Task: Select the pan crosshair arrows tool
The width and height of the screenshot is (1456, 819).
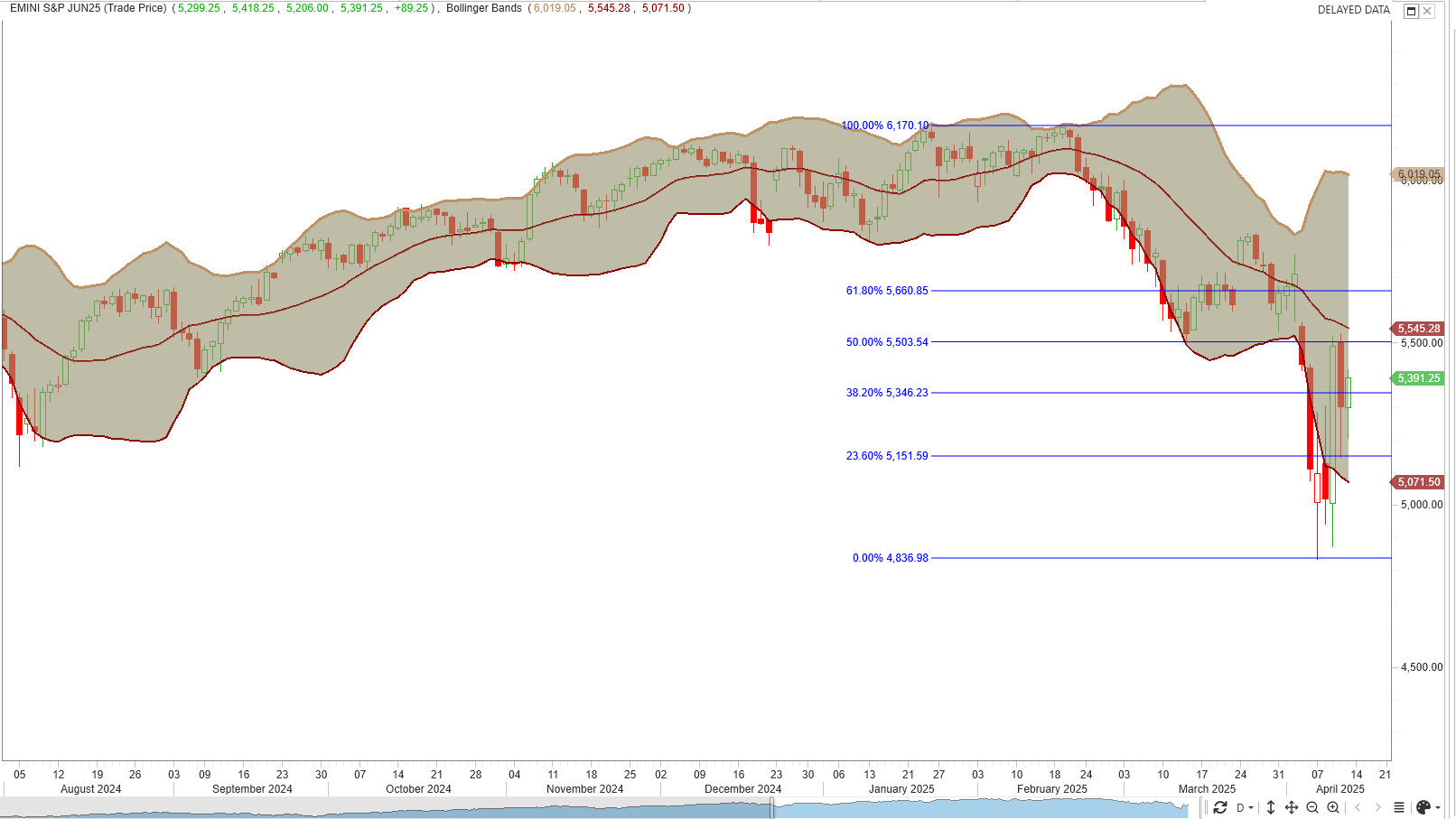Action: [1291, 807]
